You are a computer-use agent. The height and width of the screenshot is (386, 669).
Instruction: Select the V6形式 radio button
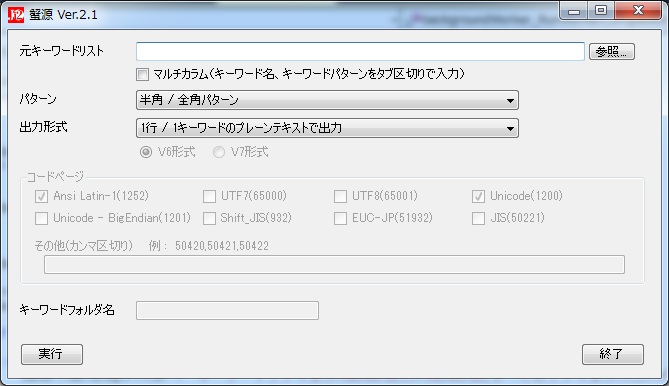coord(146,152)
